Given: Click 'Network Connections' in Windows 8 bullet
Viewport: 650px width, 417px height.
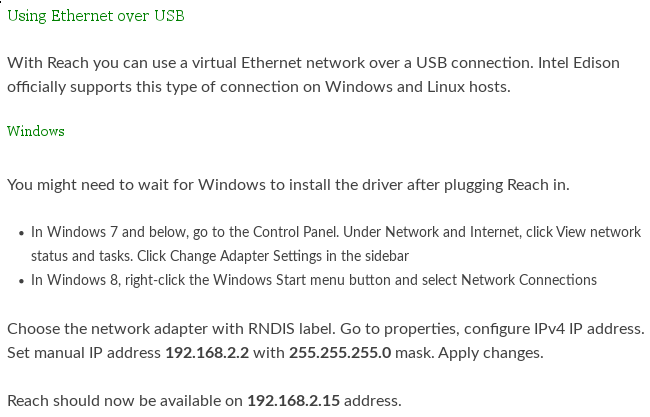Looking at the screenshot, I should pyautogui.click(x=529, y=280).
